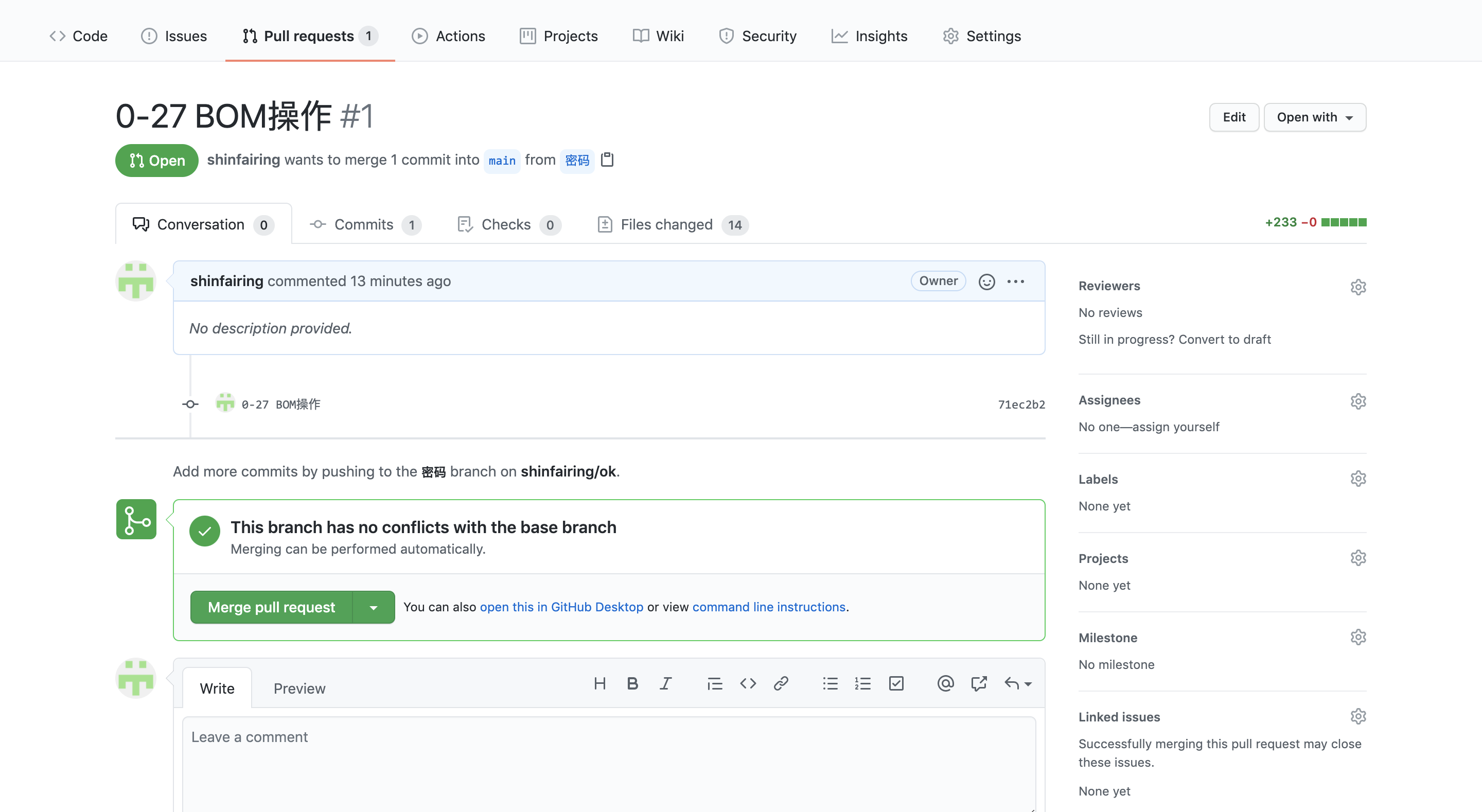The image size is (1482, 812).
Task: Insert a task list checkbox item
Action: [896, 683]
